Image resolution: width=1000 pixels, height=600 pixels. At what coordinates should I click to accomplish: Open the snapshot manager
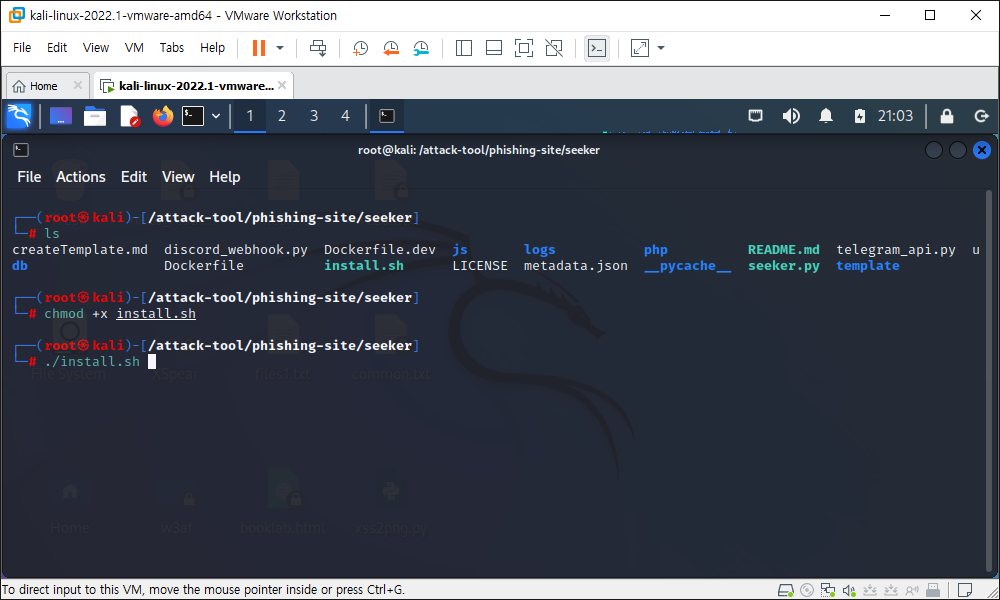421,48
